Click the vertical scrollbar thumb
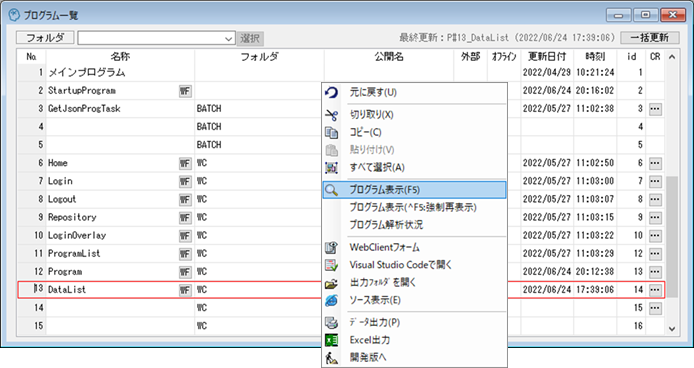Viewport: 694px width, 368px height. point(672,237)
